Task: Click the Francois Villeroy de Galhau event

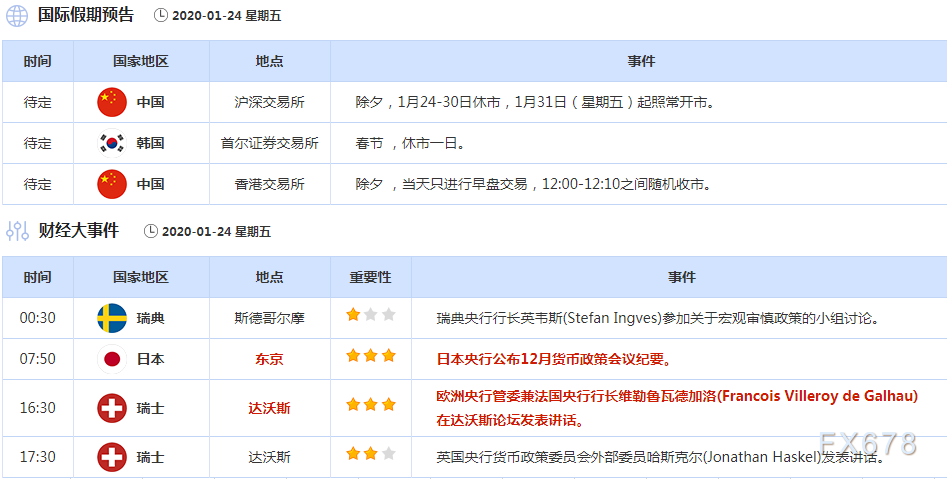Action: click(677, 408)
